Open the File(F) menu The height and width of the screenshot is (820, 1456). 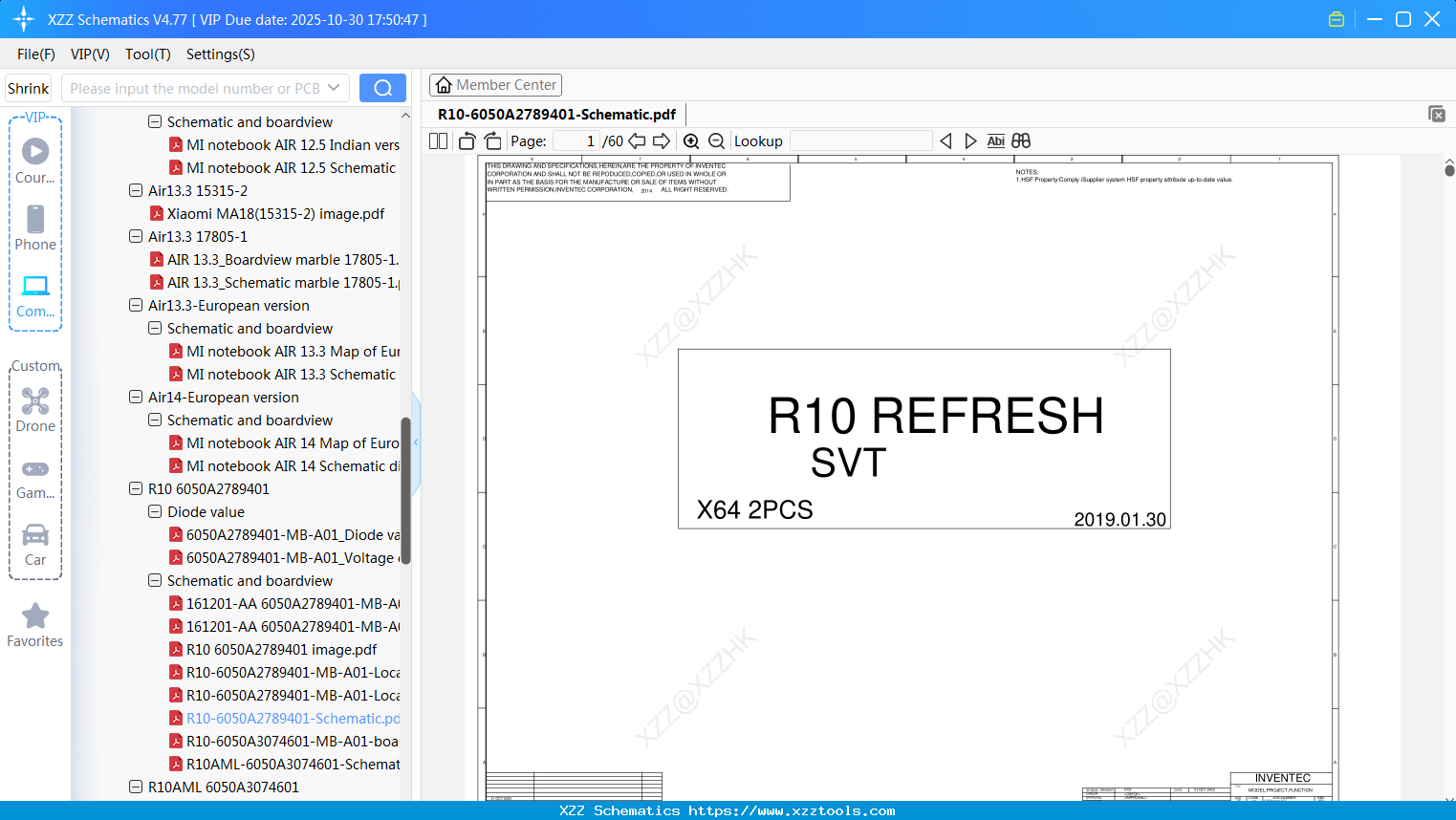[x=36, y=54]
